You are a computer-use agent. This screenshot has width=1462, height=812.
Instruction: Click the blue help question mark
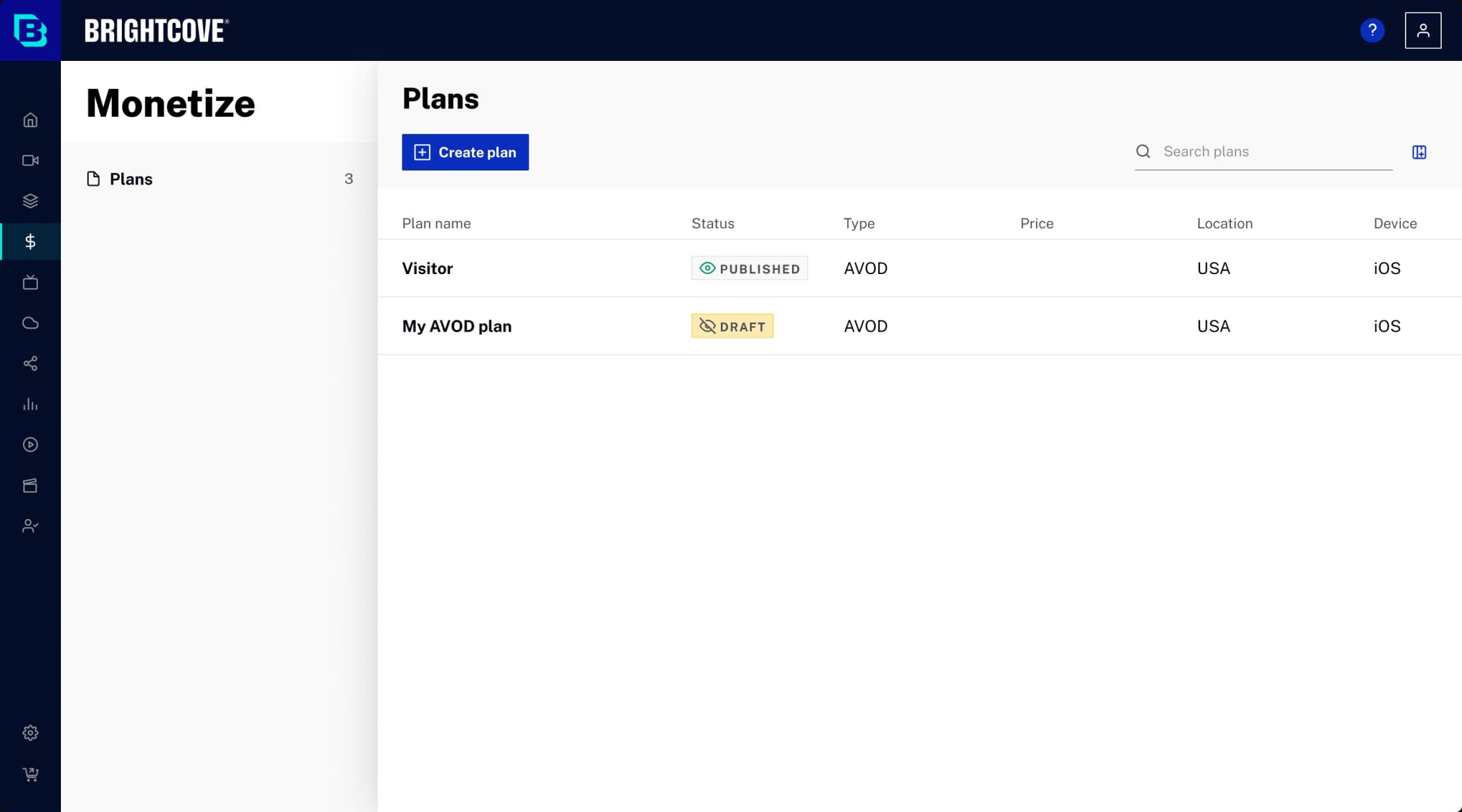[x=1372, y=30]
